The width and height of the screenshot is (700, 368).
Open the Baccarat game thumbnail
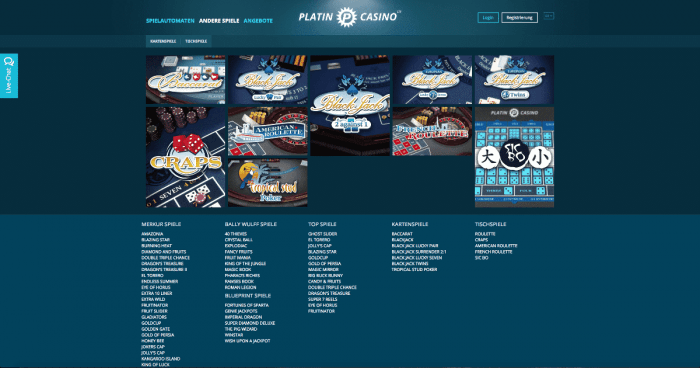pos(186,79)
